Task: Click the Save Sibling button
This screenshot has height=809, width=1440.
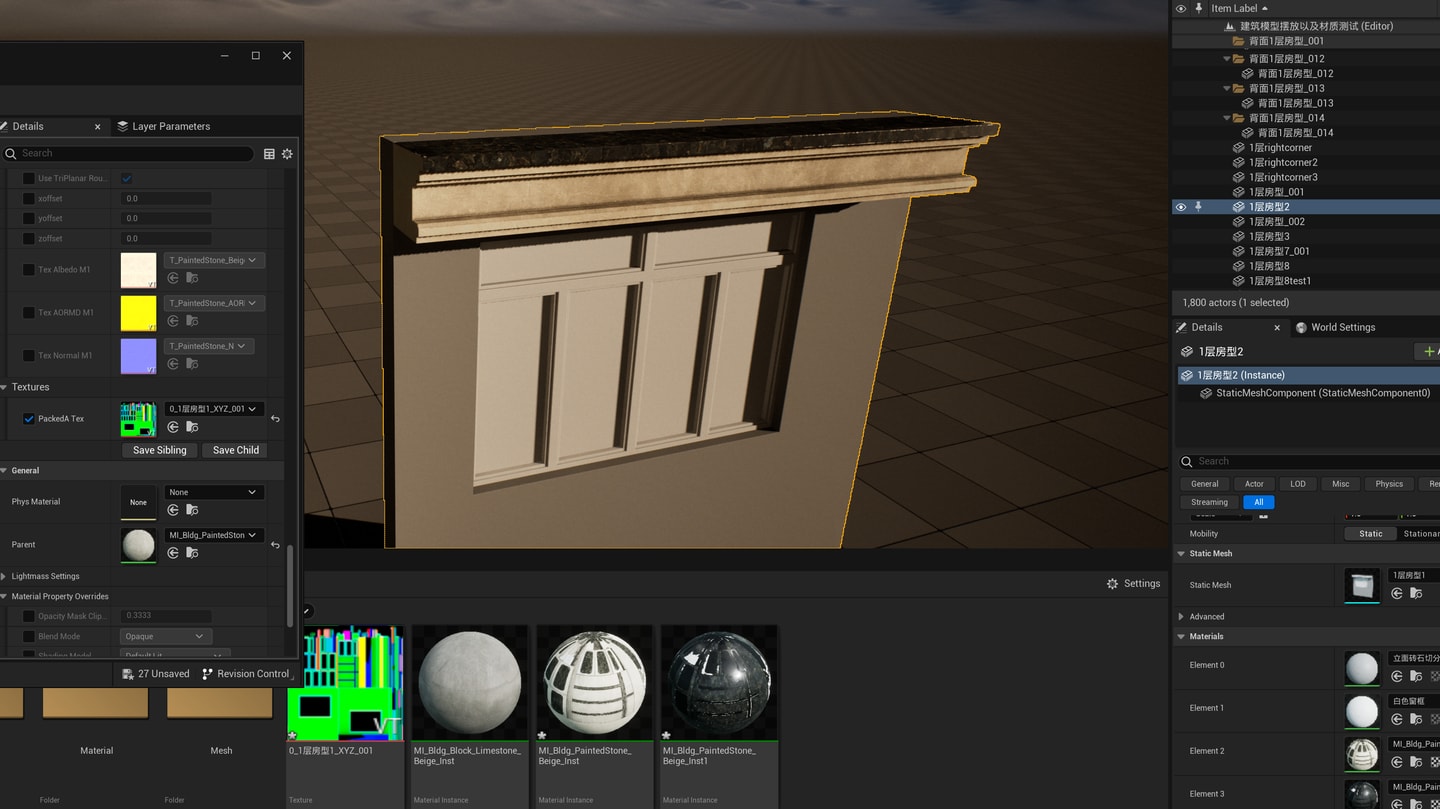Action: pos(160,450)
